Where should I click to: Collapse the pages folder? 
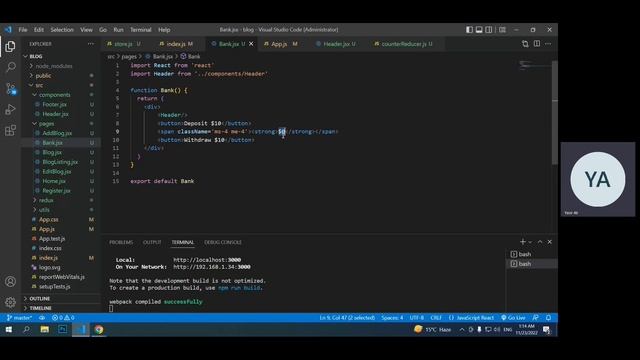[46, 124]
